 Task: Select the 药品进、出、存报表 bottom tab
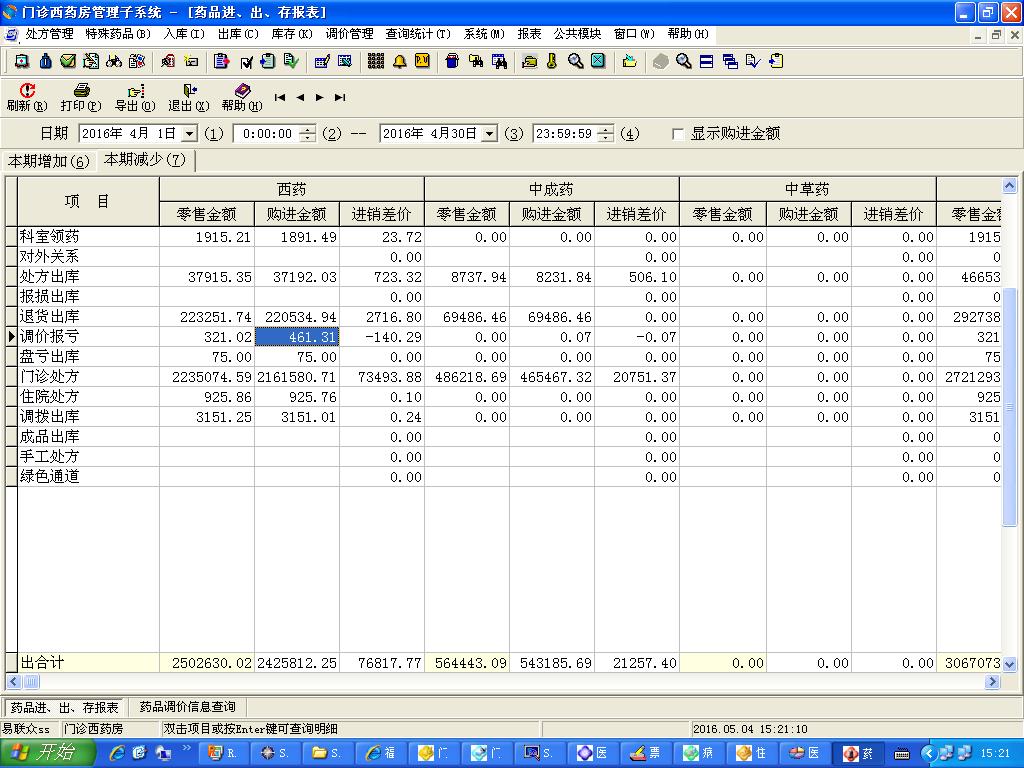click(65, 707)
